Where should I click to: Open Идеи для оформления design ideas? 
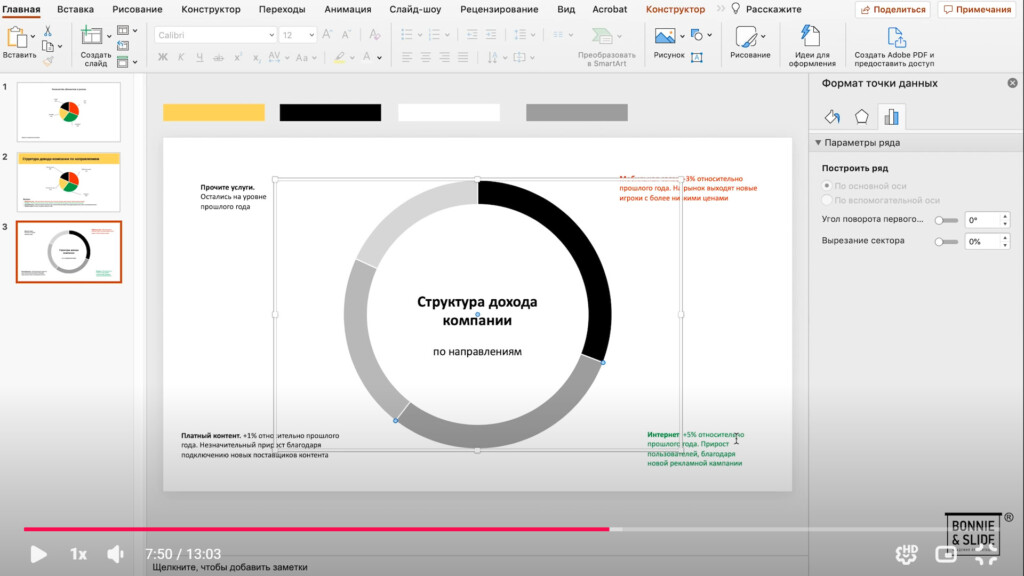click(x=810, y=36)
